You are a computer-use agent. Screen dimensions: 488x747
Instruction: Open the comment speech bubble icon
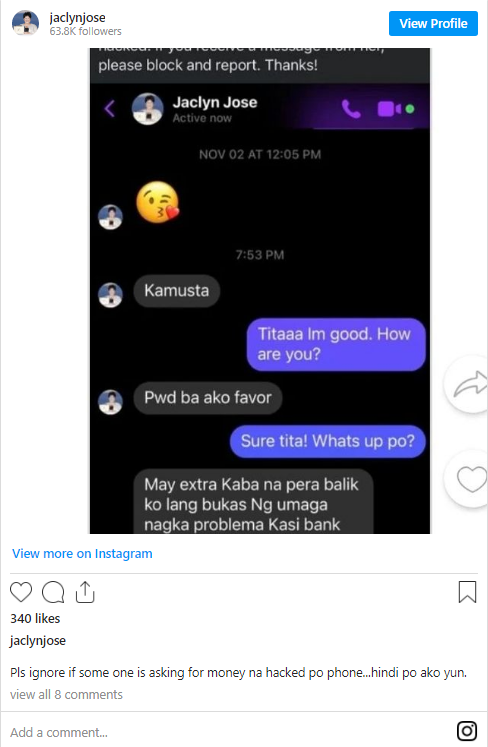click(x=53, y=592)
